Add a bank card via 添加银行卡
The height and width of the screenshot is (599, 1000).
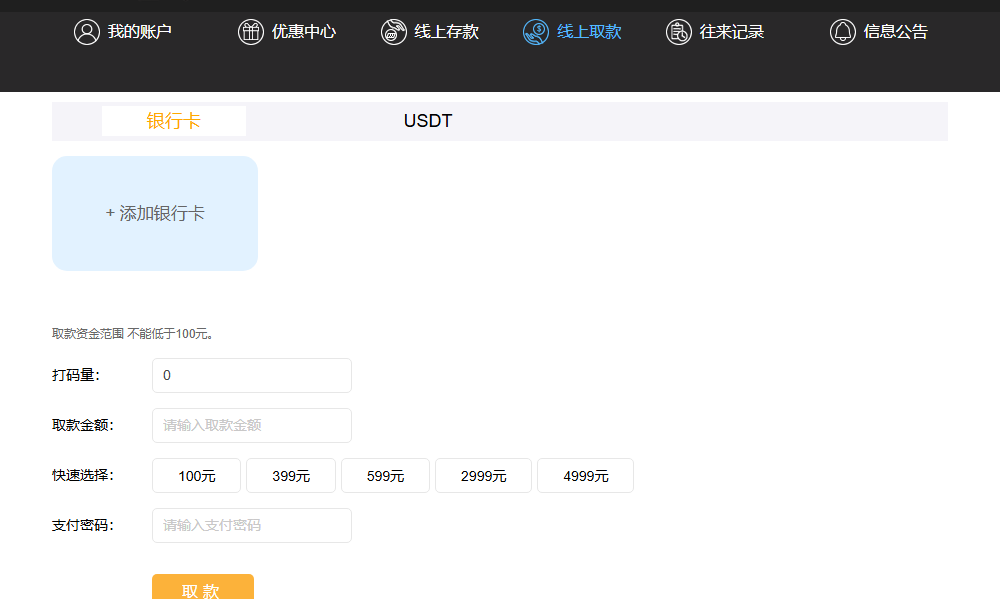155,213
